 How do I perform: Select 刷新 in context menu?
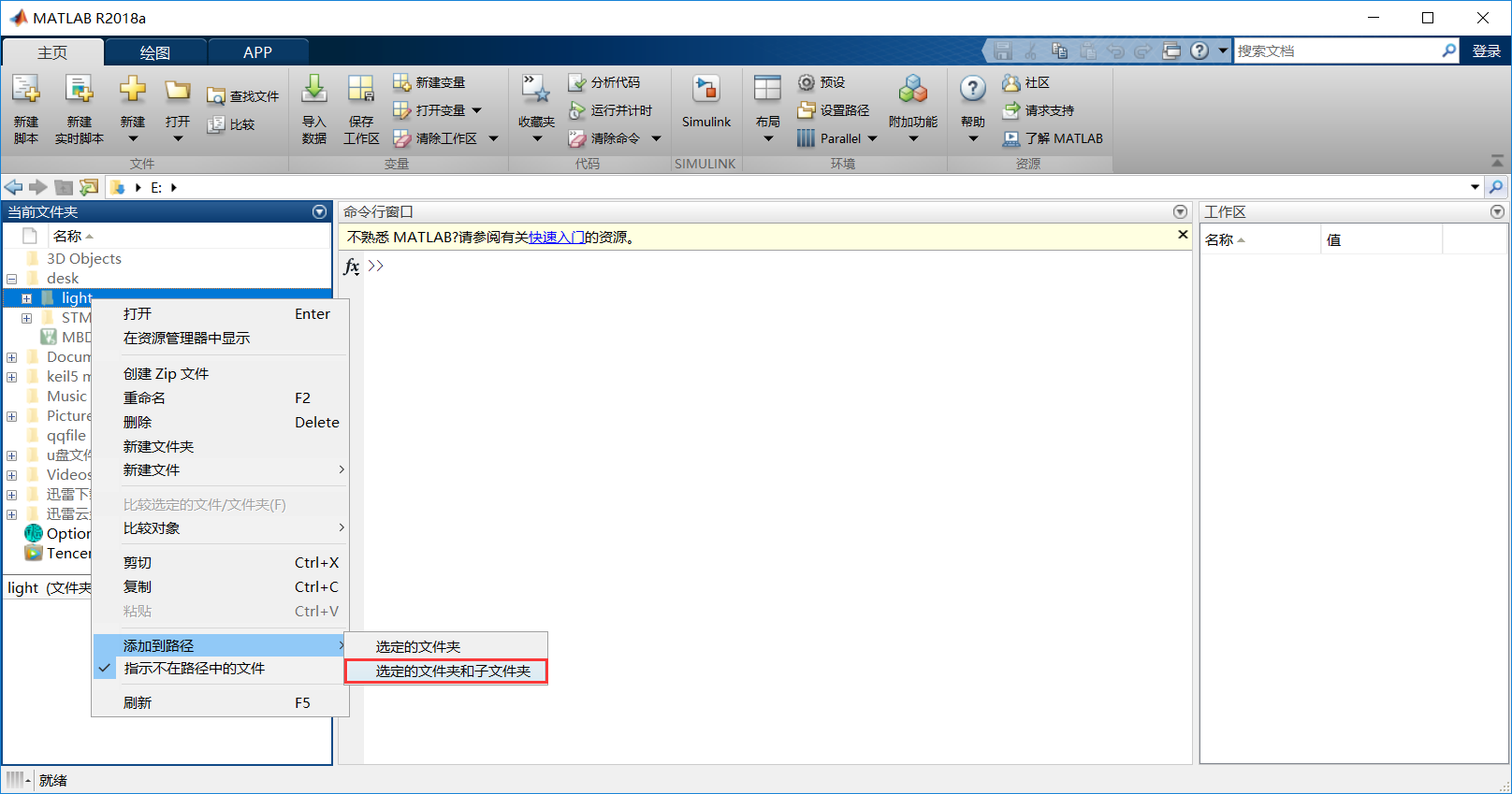pyautogui.click(x=220, y=703)
